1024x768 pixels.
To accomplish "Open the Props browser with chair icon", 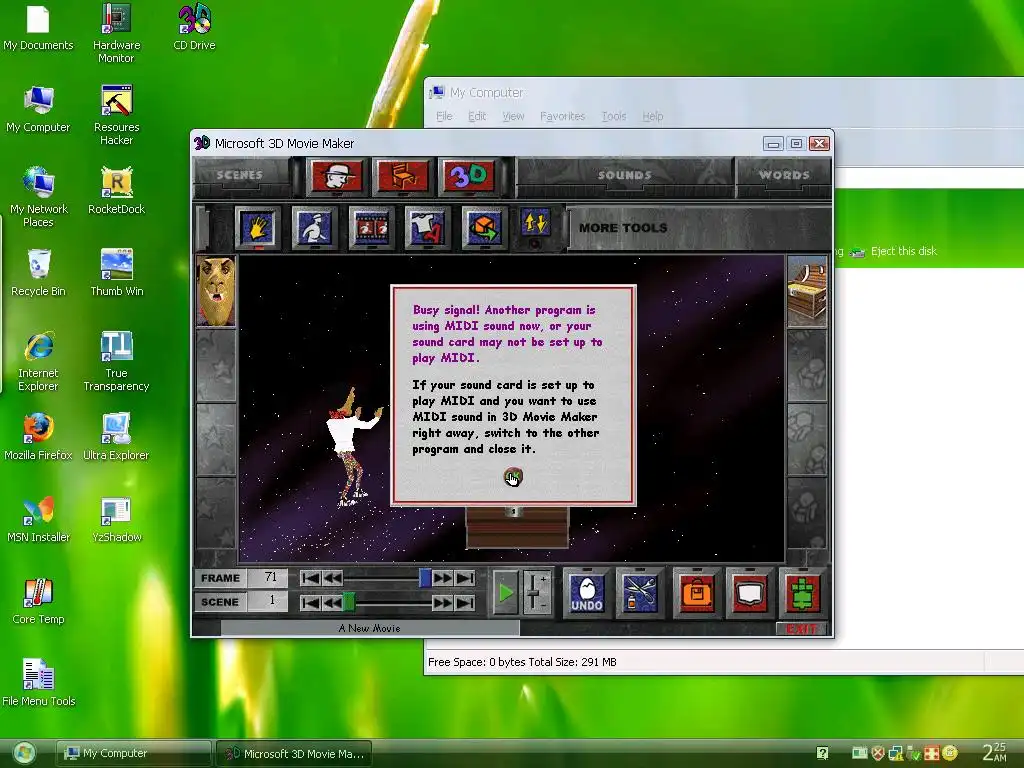I will click(402, 176).
